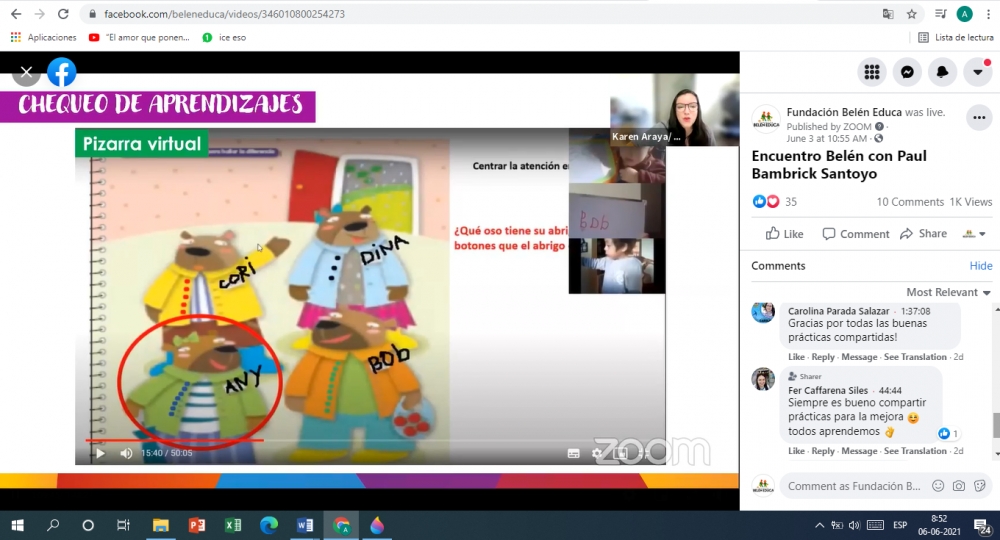Close the video viewer with the X button
The width and height of the screenshot is (1000, 540).
click(26, 72)
